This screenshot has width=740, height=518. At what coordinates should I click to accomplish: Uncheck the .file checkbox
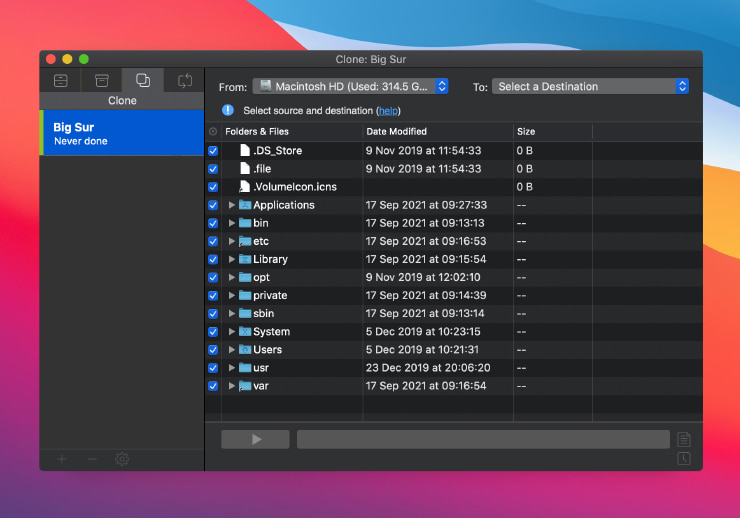pos(213,169)
